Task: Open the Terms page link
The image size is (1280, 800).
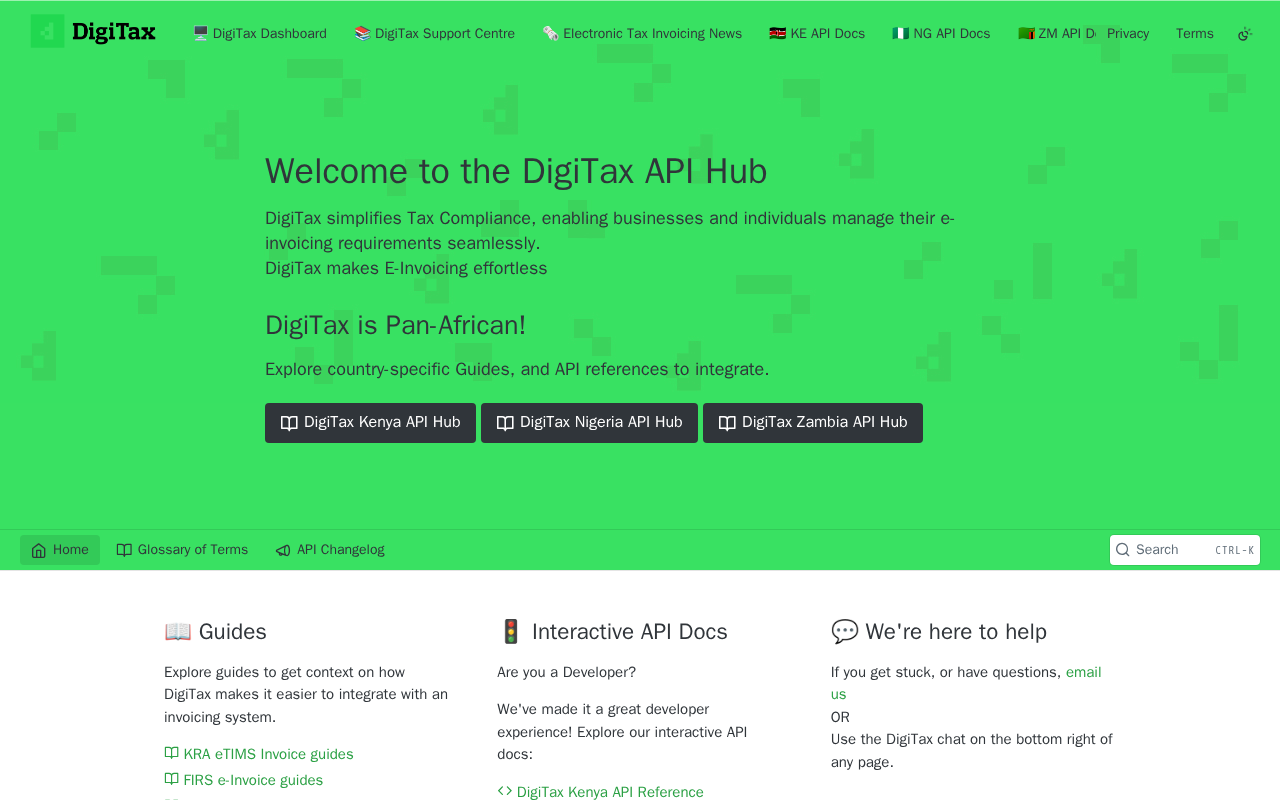Action: pyautogui.click(x=1195, y=34)
